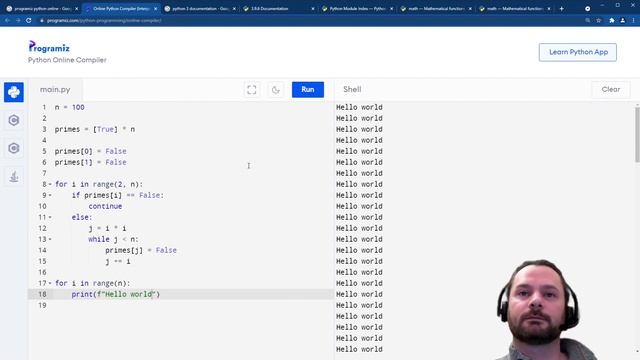This screenshot has height=360, width=640.
Task: Close the Online Python Compiler tab
Action: pyautogui.click(x=156, y=9)
